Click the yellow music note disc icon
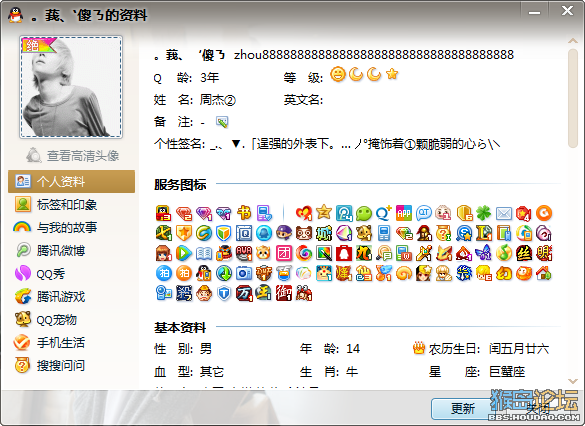 tap(504, 253)
